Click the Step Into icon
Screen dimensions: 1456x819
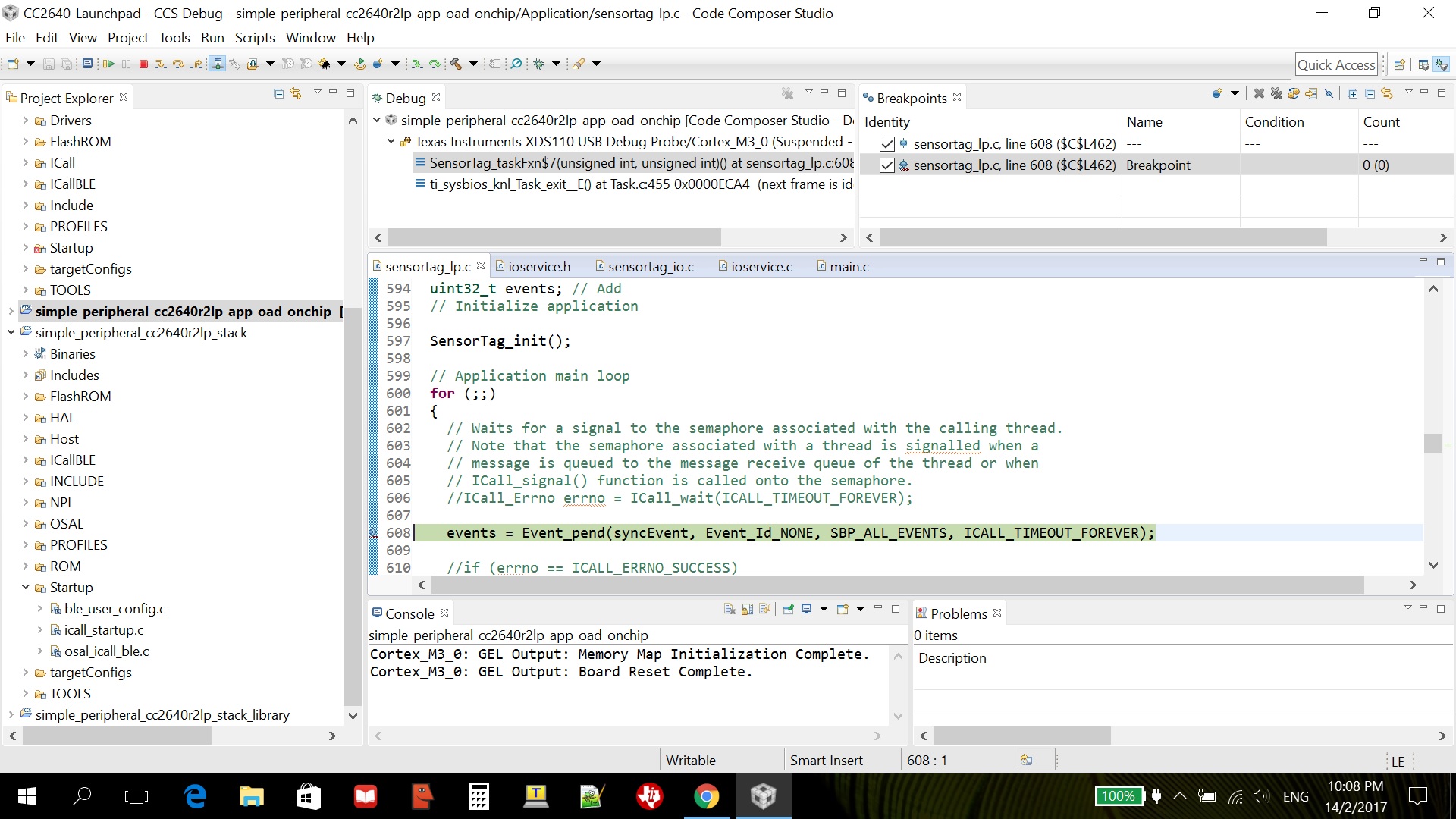[161, 64]
